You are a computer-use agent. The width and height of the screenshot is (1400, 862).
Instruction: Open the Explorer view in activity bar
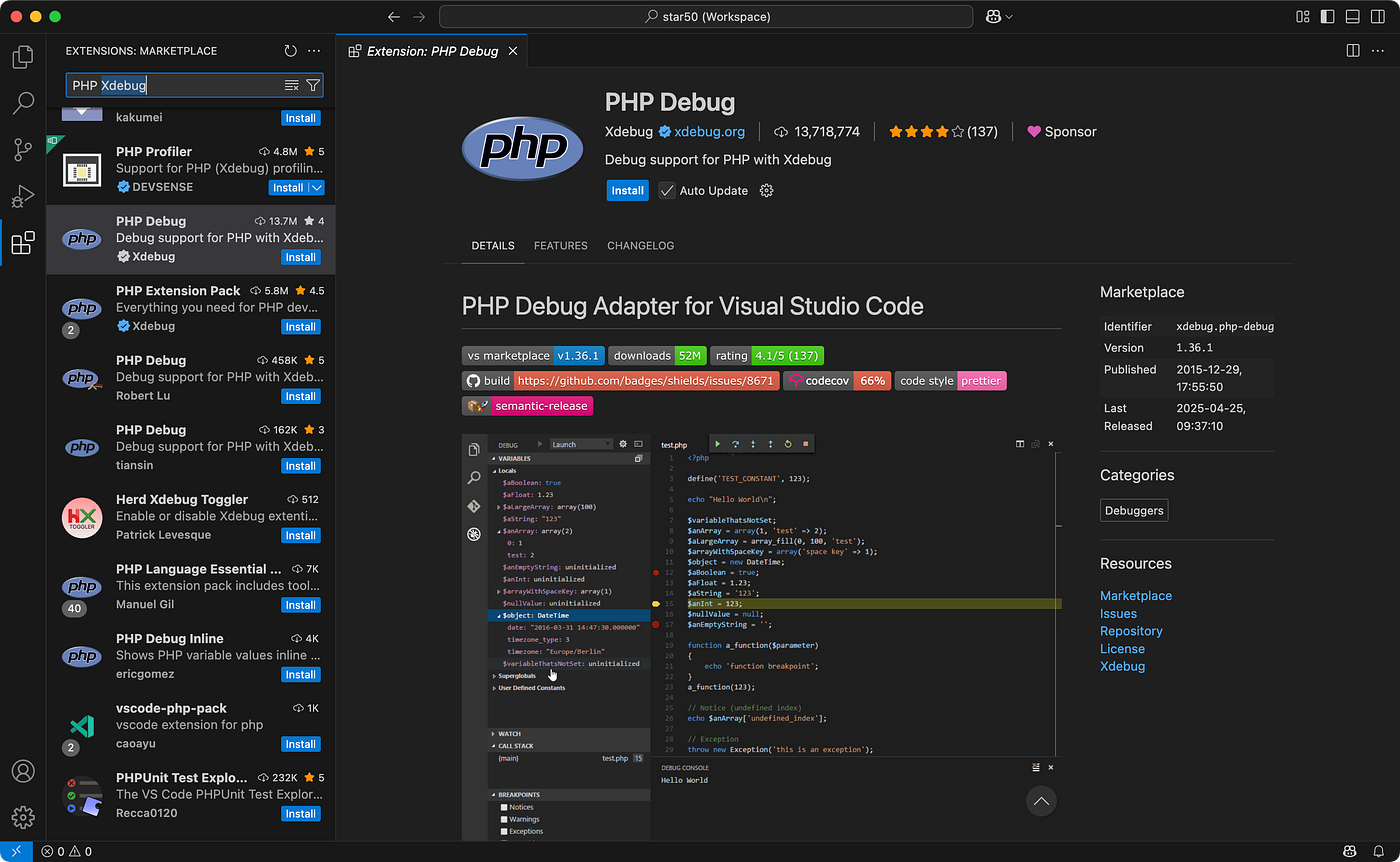click(22, 57)
